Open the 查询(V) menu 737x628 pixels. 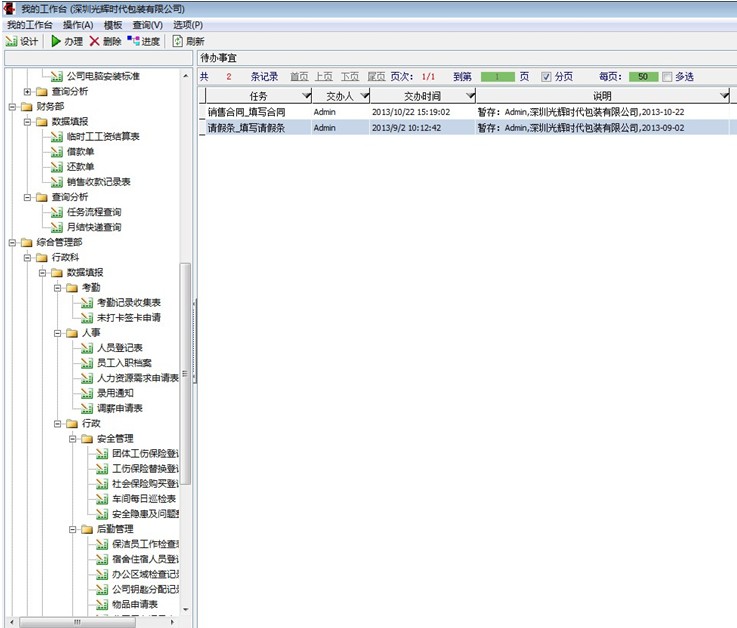tap(147, 24)
